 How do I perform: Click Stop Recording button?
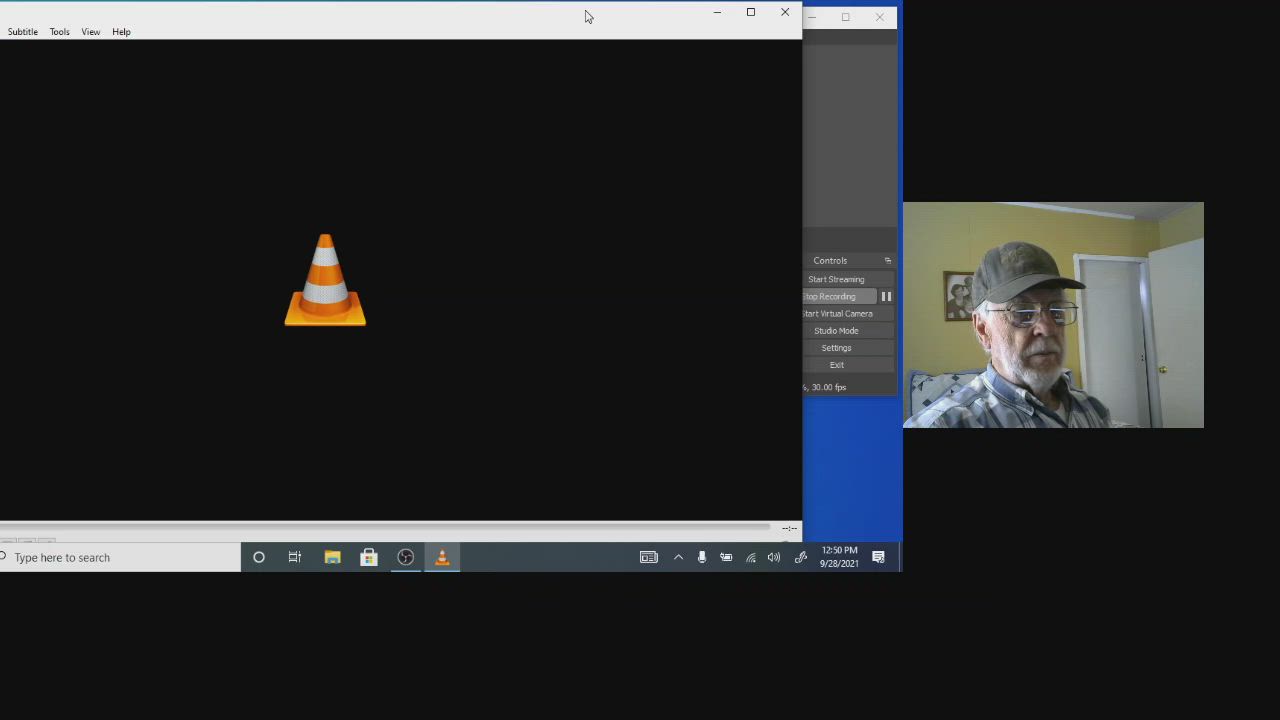click(834, 297)
